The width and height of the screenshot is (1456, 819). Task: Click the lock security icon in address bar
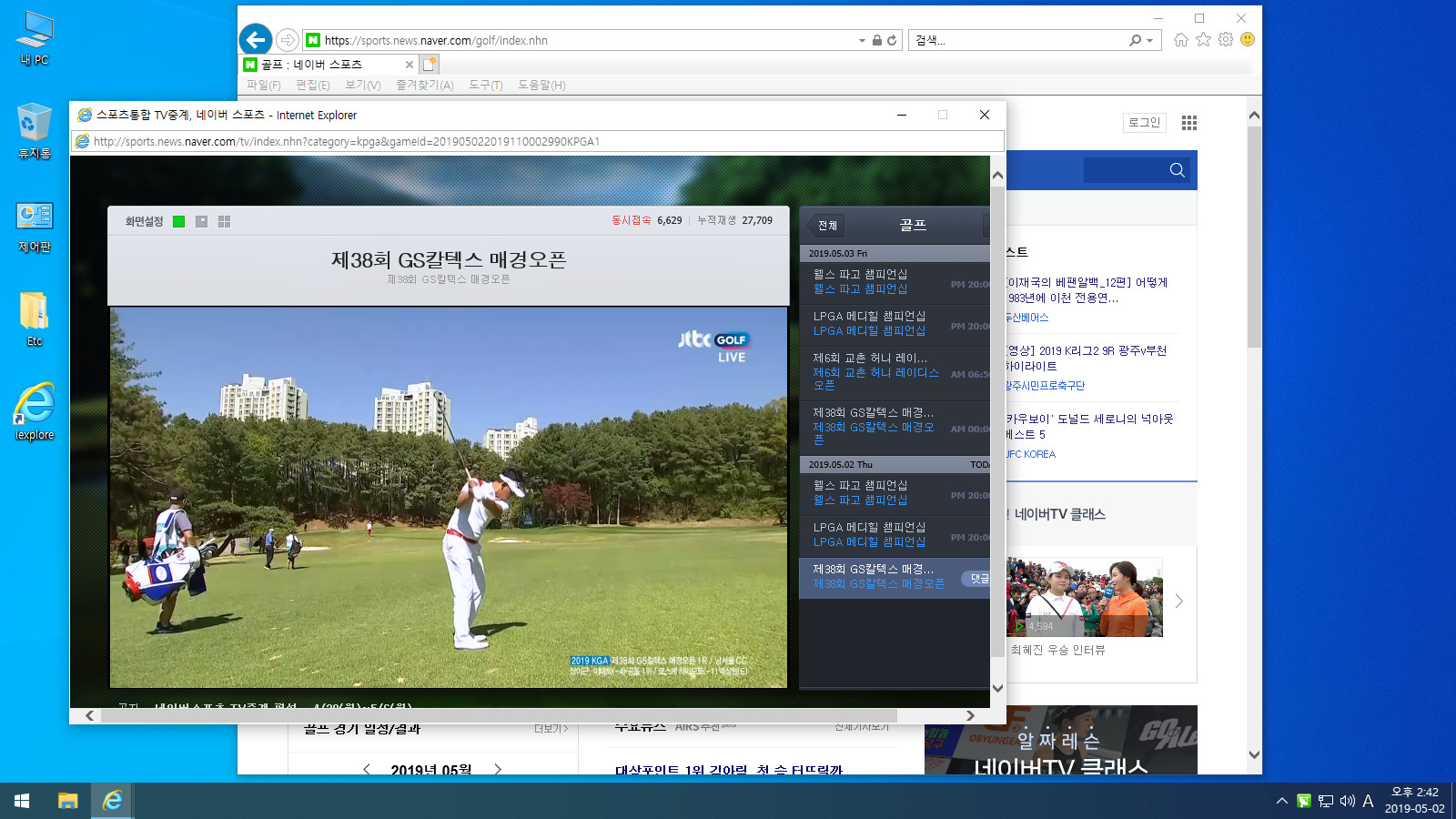coord(876,40)
